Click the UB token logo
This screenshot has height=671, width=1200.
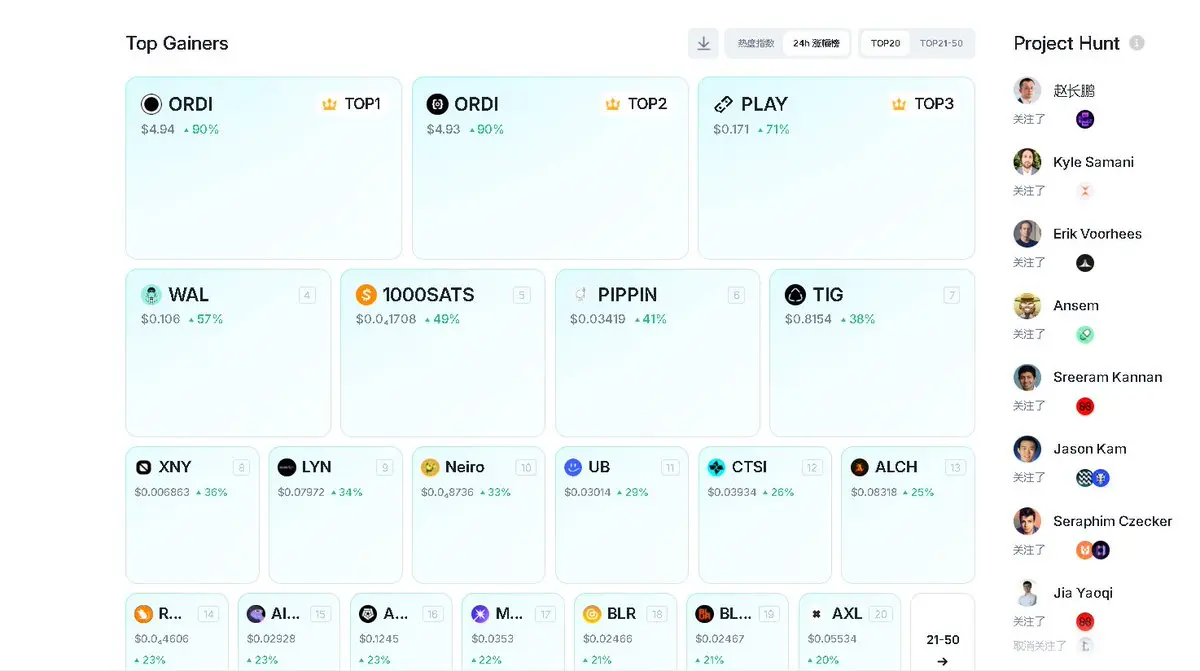coord(573,467)
